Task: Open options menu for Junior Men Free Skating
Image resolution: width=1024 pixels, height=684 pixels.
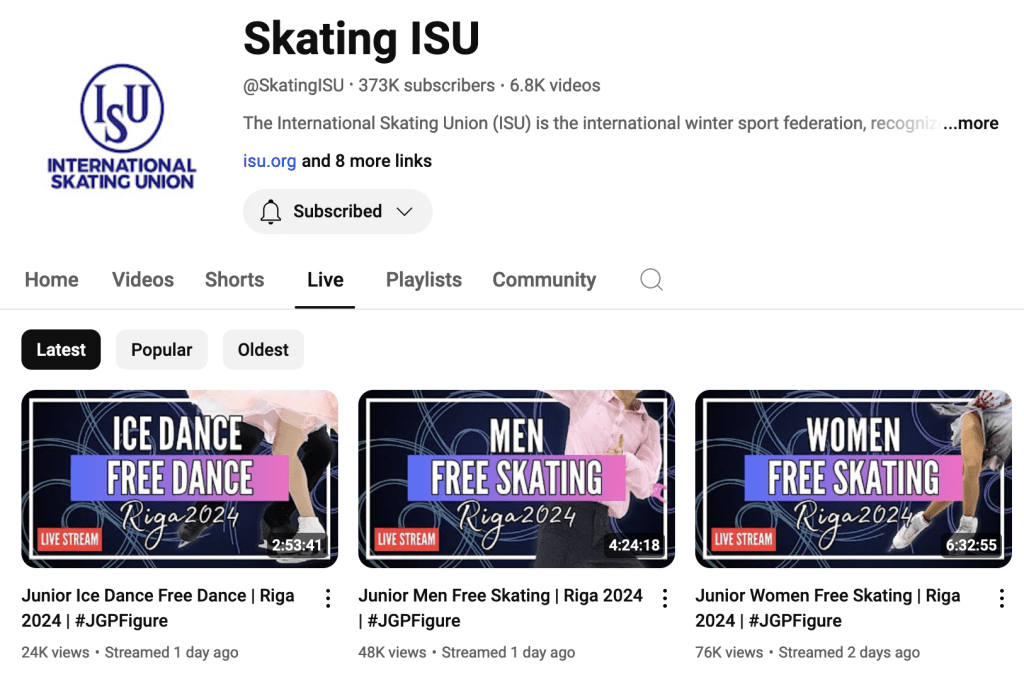Action: coord(665,598)
